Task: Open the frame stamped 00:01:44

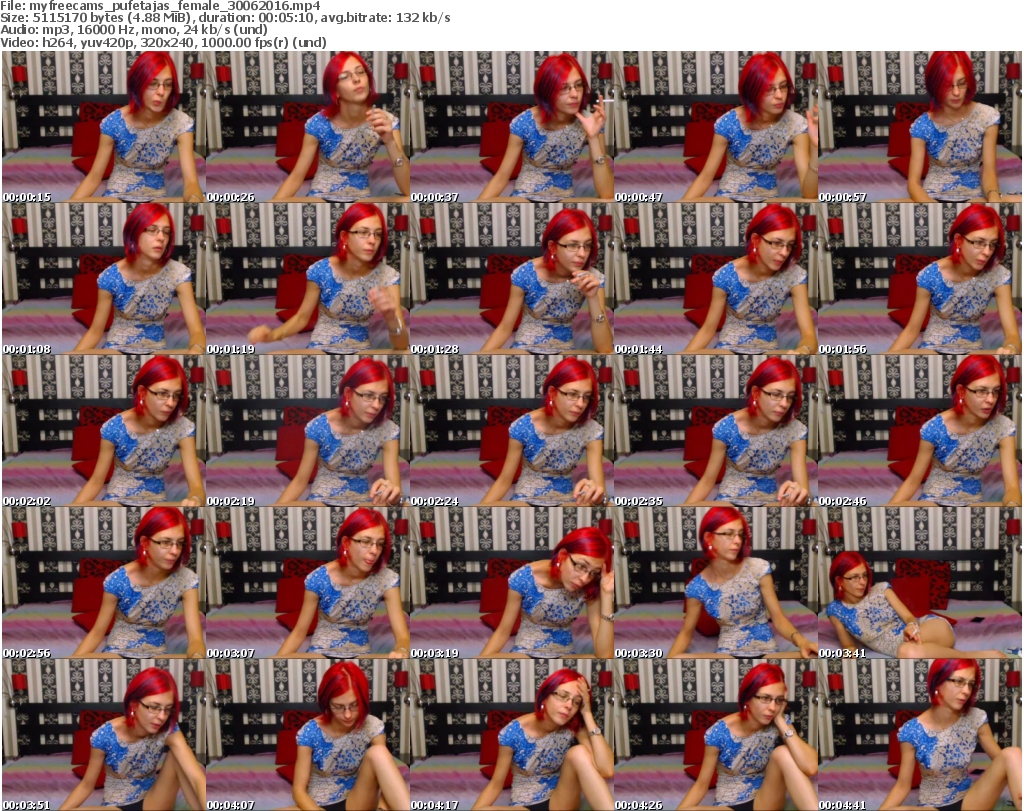Action: 715,278
